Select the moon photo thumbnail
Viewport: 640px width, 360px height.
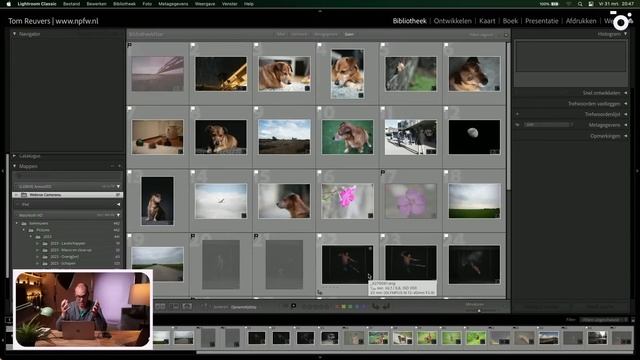pos(474,137)
